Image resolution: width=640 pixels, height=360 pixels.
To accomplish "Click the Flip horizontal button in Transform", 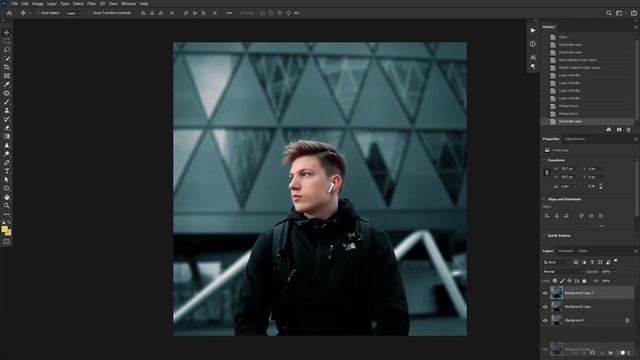I will point(591,187).
